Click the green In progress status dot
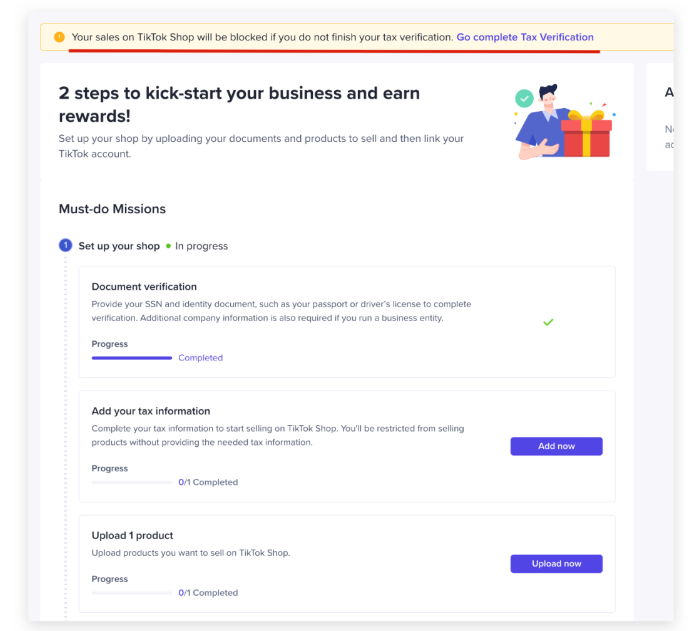Screen dimensions: 697x631 click(x=168, y=246)
